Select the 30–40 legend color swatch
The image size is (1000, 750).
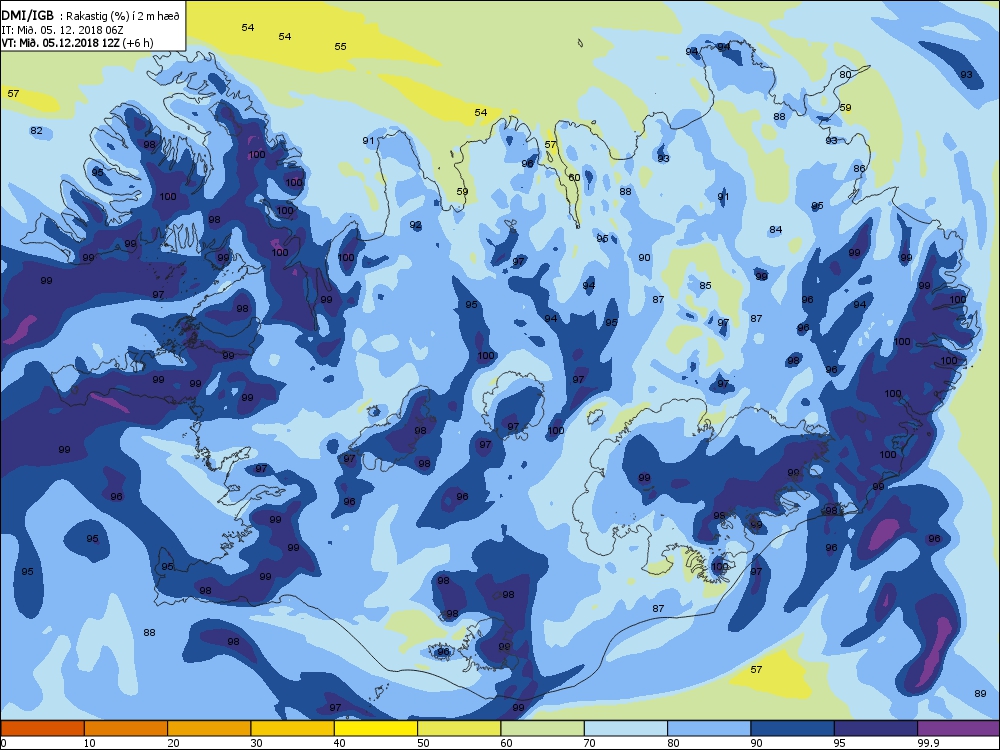tap(293, 728)
